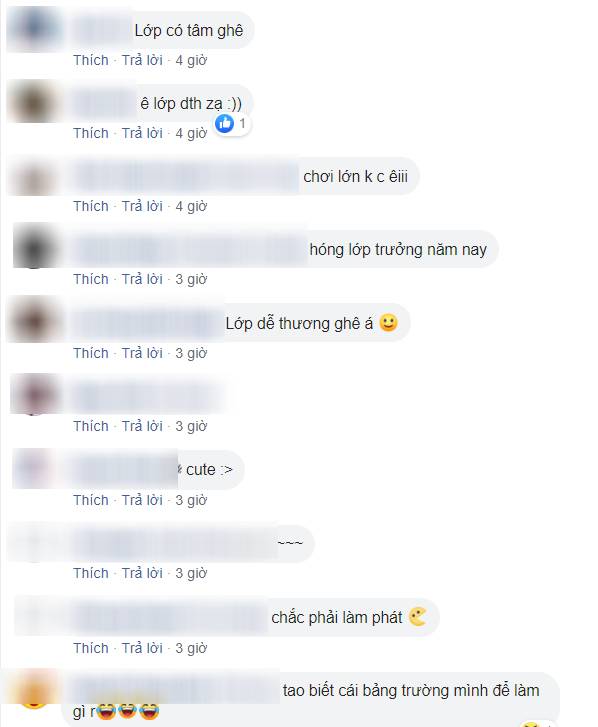Reply to the '~~~' comment

coord(142,573)
